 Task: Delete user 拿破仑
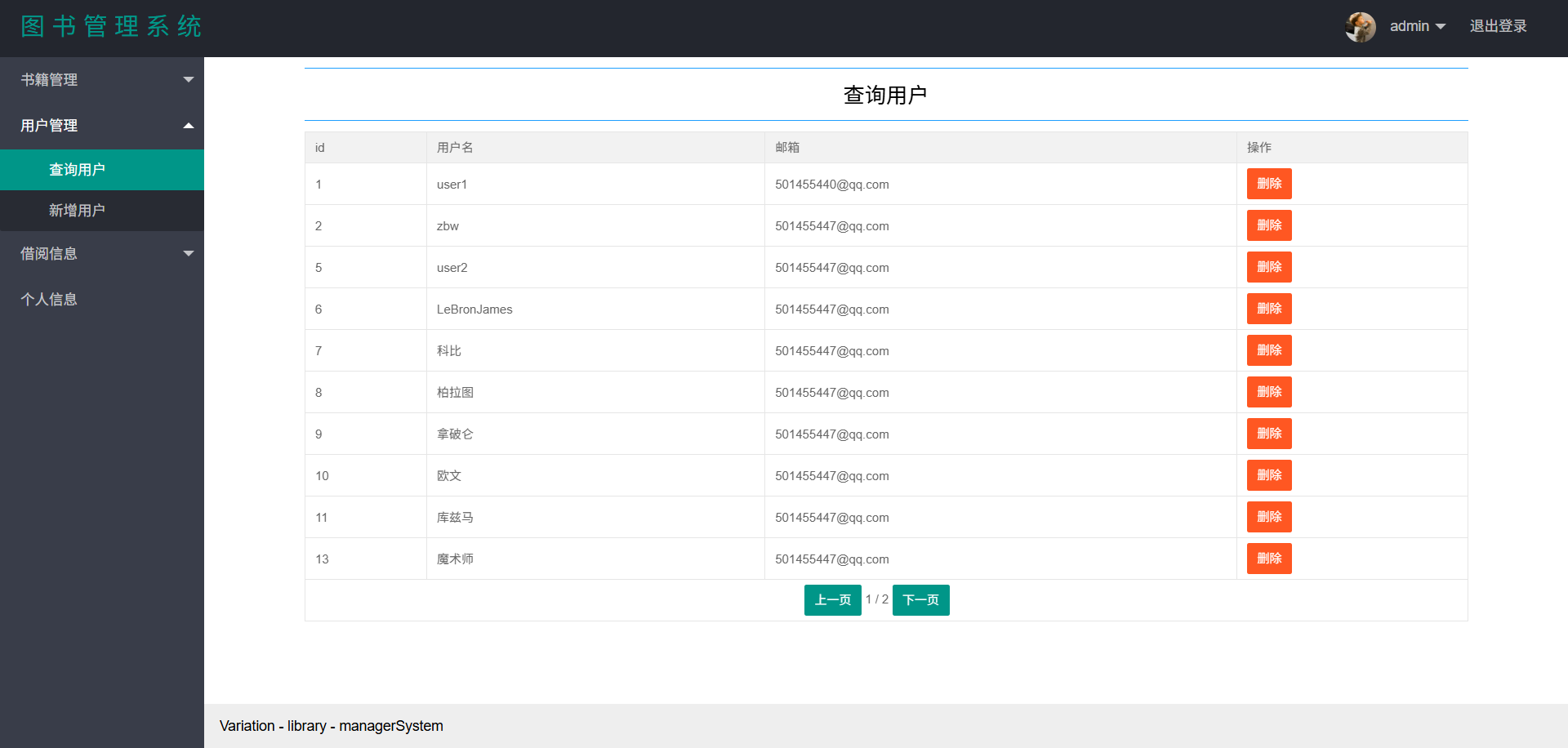pos(1269,434)
